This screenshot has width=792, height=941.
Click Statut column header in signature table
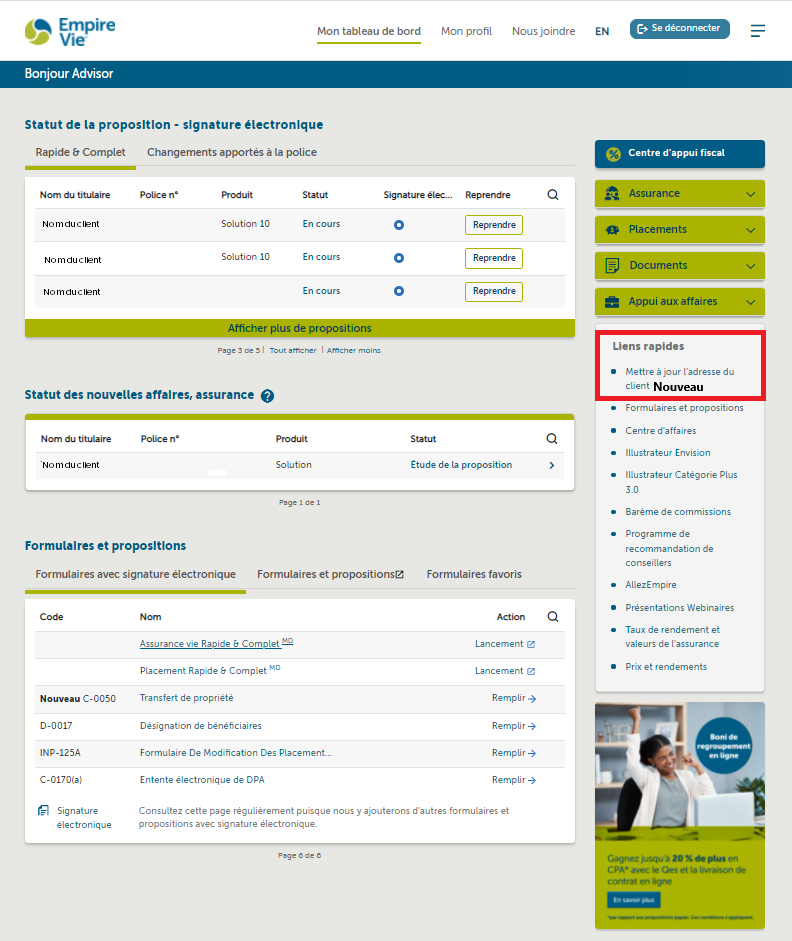pos(315,195)
